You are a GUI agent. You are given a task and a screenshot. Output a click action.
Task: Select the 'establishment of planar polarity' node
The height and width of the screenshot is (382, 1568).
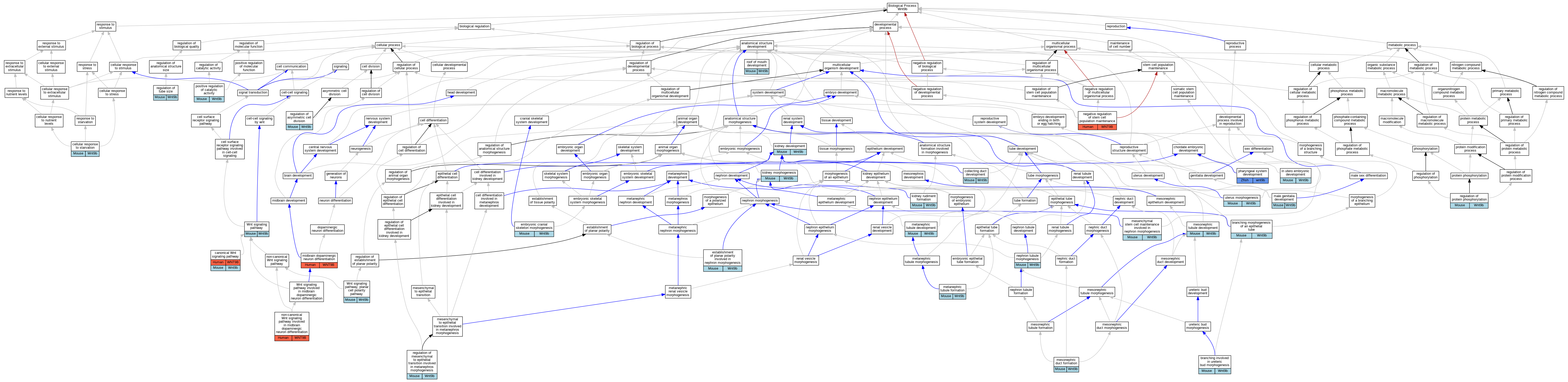coord(597,229)
